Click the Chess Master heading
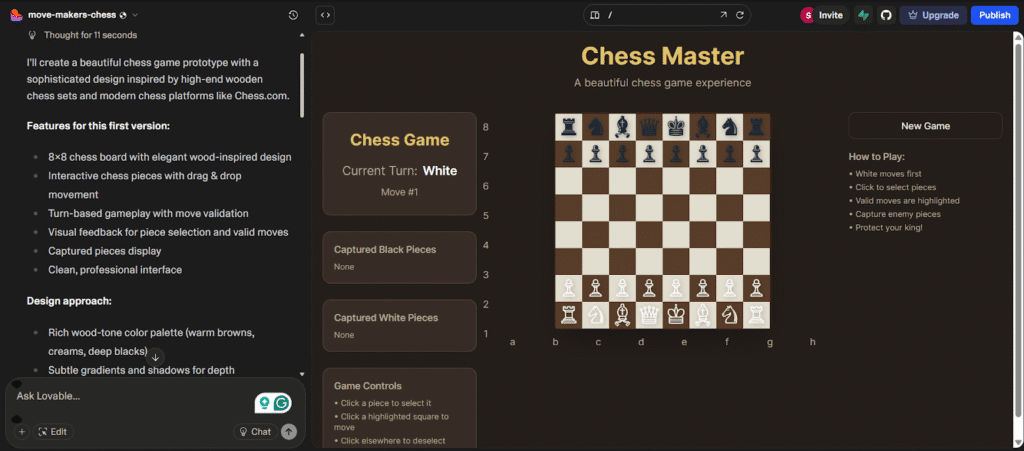The height and width of the screenshot is (451, 1024). [662, 56]
